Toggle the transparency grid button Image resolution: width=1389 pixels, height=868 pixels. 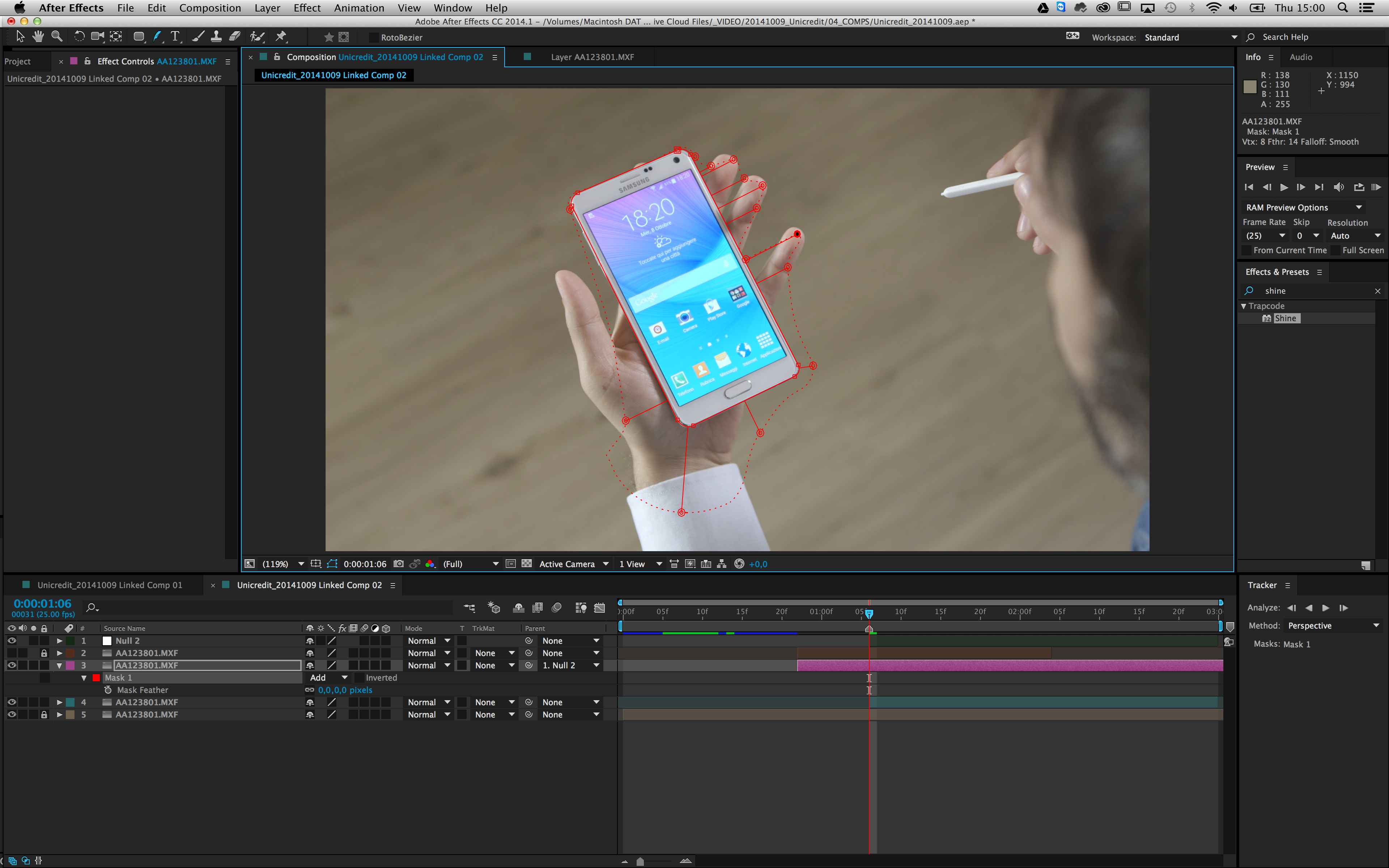(x=526, y=564)
